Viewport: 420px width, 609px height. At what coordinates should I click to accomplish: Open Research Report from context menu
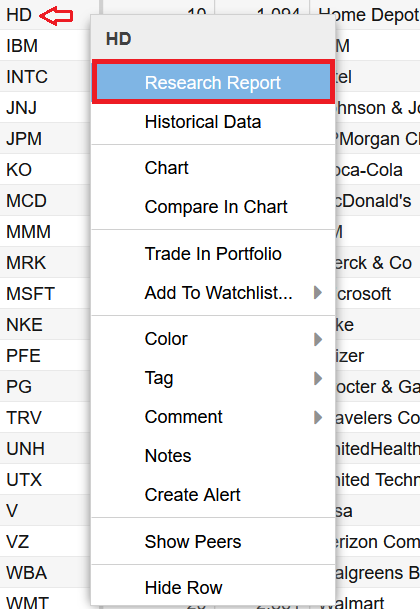point(213,82)
